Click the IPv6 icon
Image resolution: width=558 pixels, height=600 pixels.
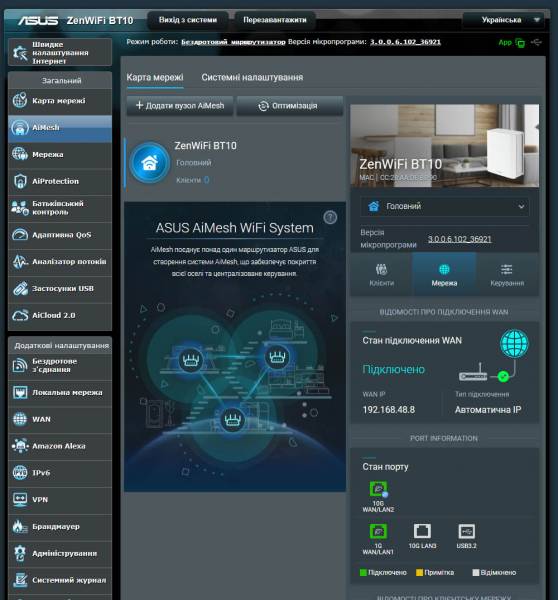20,473
